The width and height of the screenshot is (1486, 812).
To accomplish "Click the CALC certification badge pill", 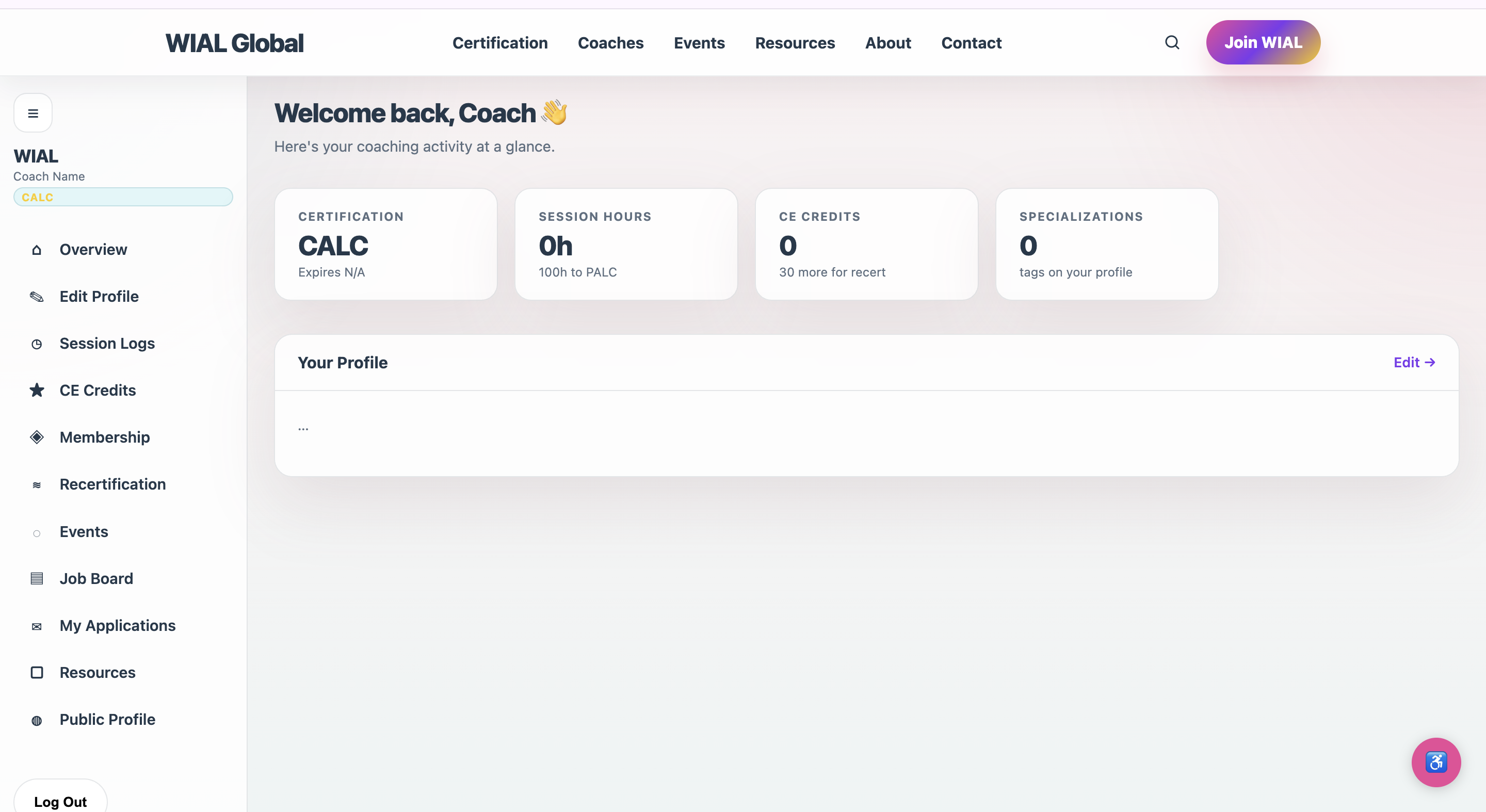I will pyautogui.click(x=123, y=197).
